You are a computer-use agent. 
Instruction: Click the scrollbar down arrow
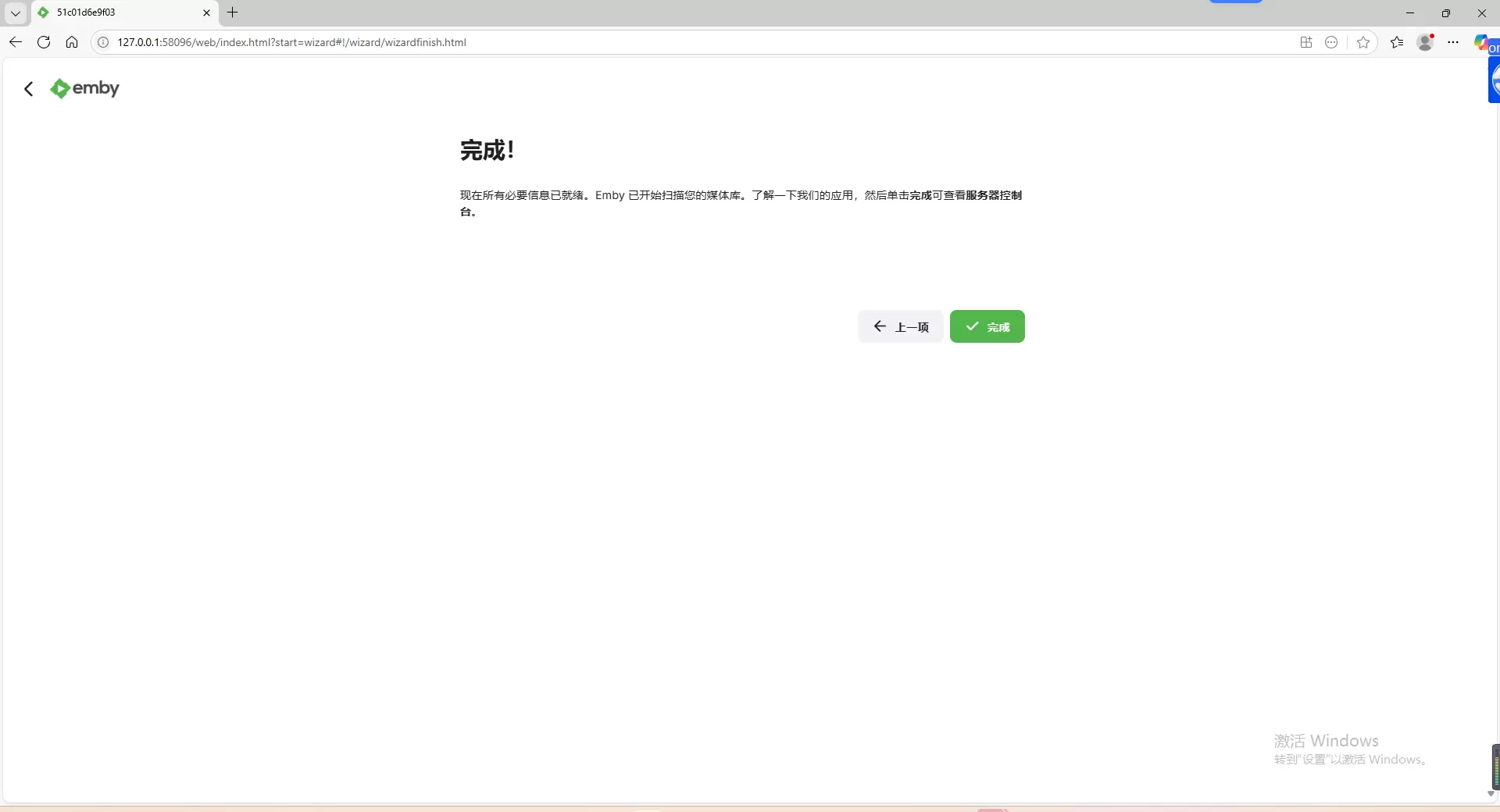click(x=1491, y=793)
